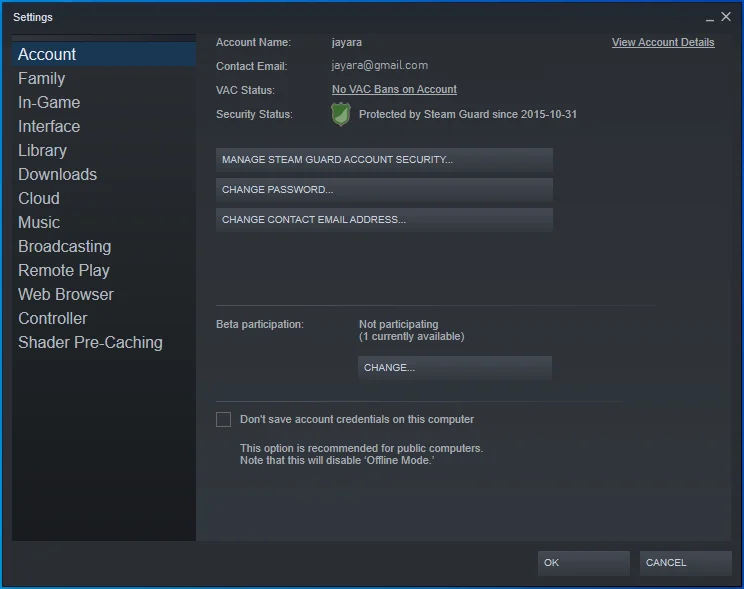Screen dimensions: 744x589
Task: Select the Cloud settings category
Action: point(104,198)
